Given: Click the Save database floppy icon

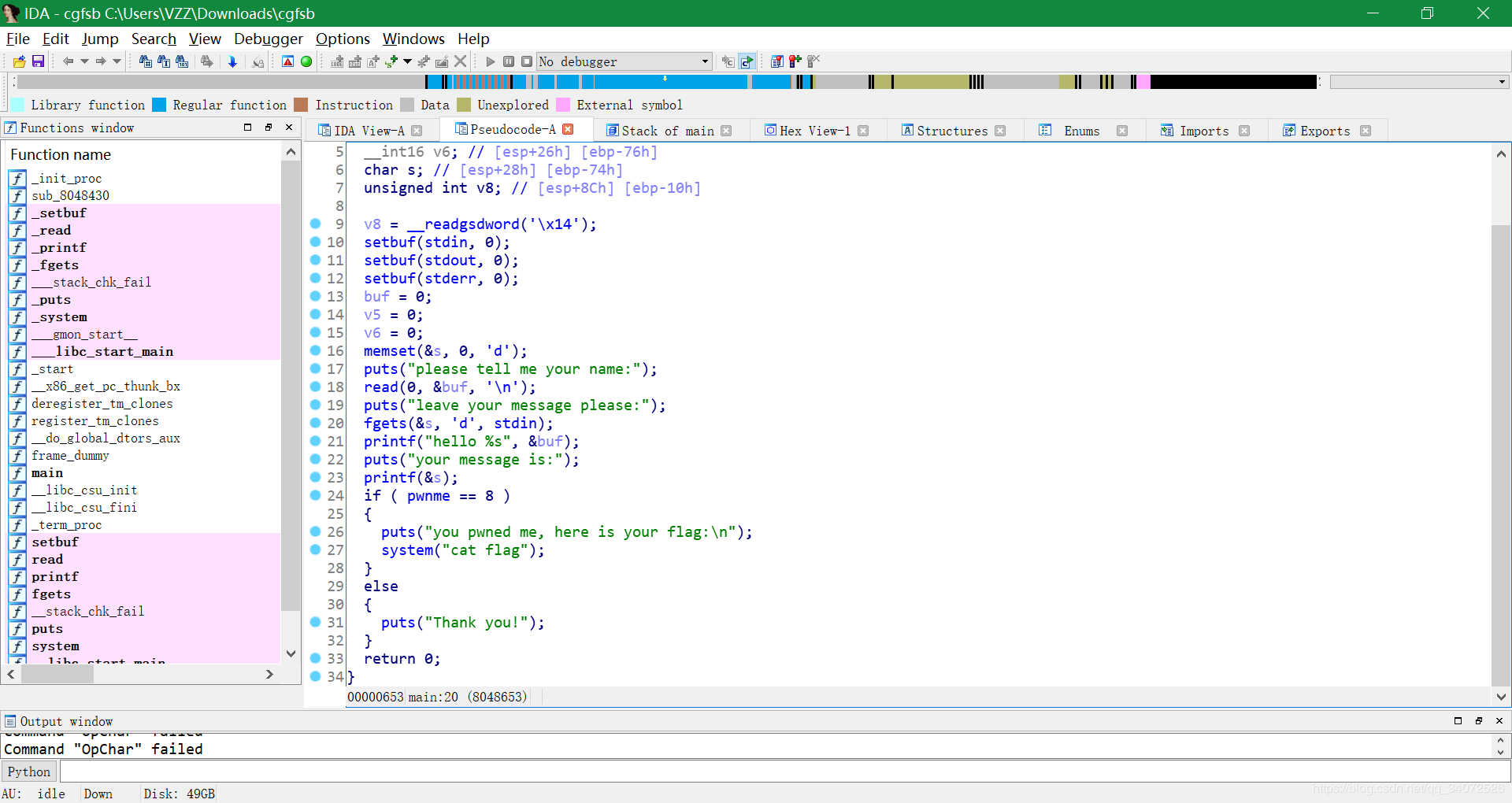Looking at the screenshot, I should (37, 61).
